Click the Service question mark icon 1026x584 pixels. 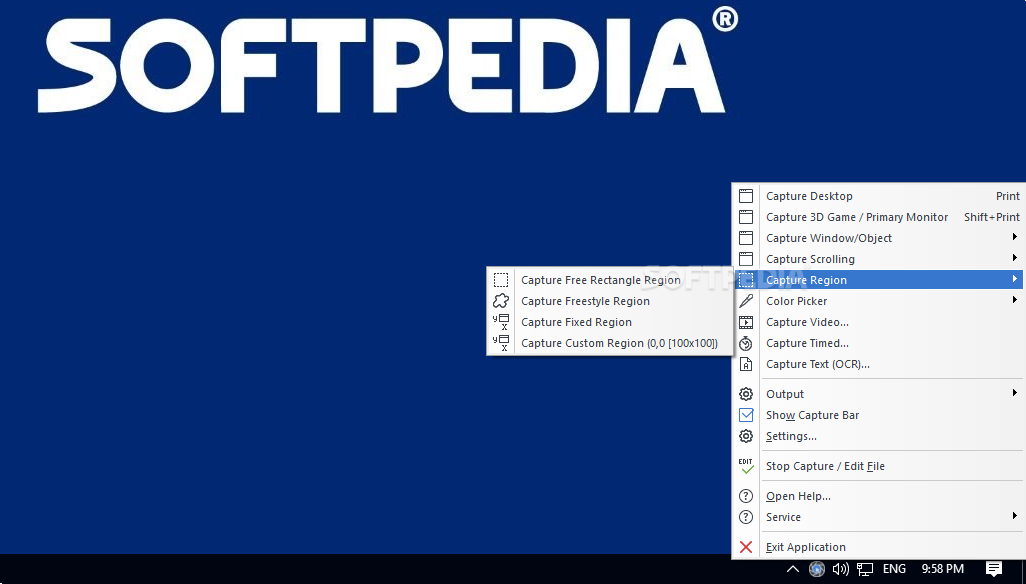(x=746, y=517)
